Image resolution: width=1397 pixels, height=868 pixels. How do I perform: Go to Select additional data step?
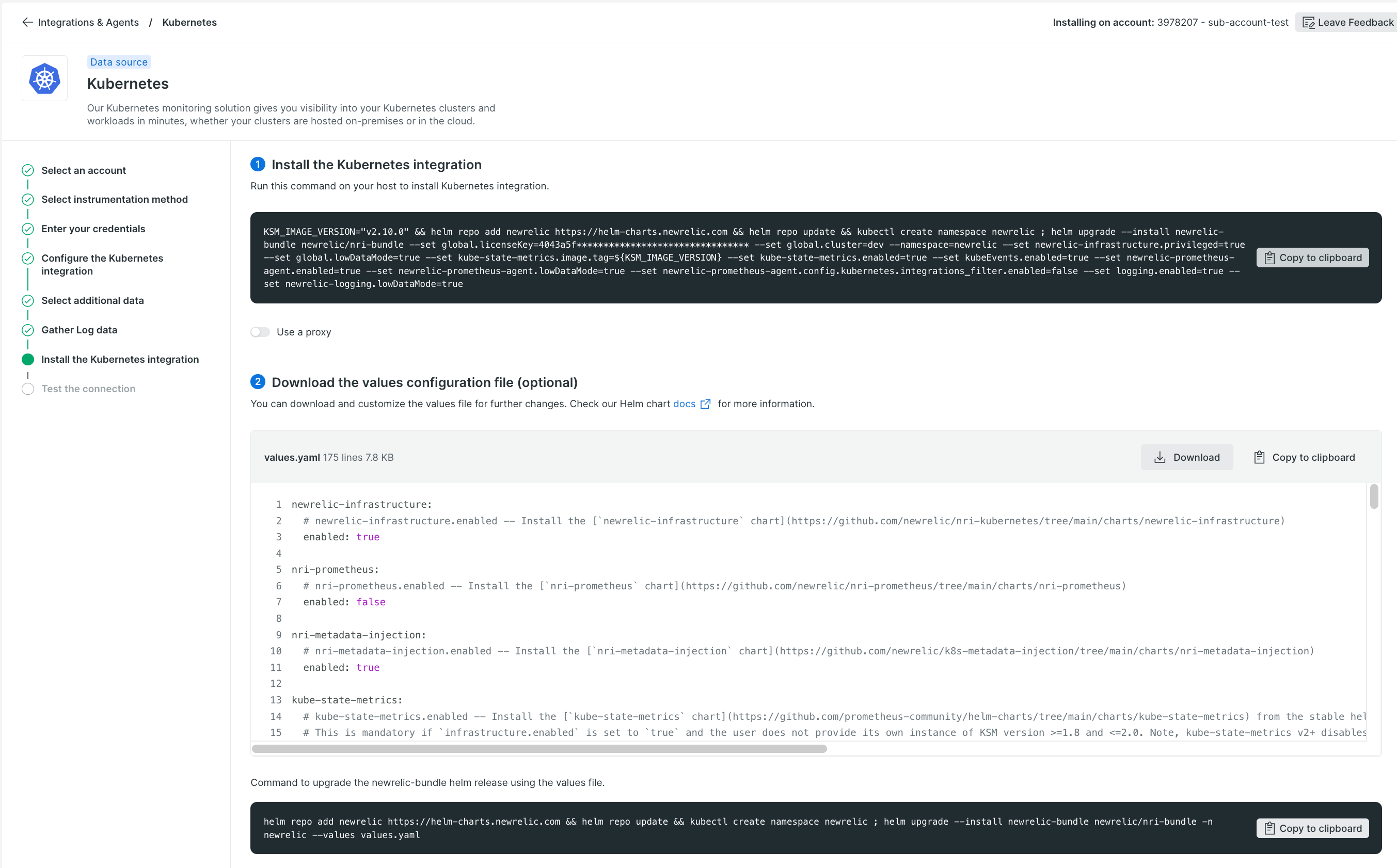[x=92, y=300]
